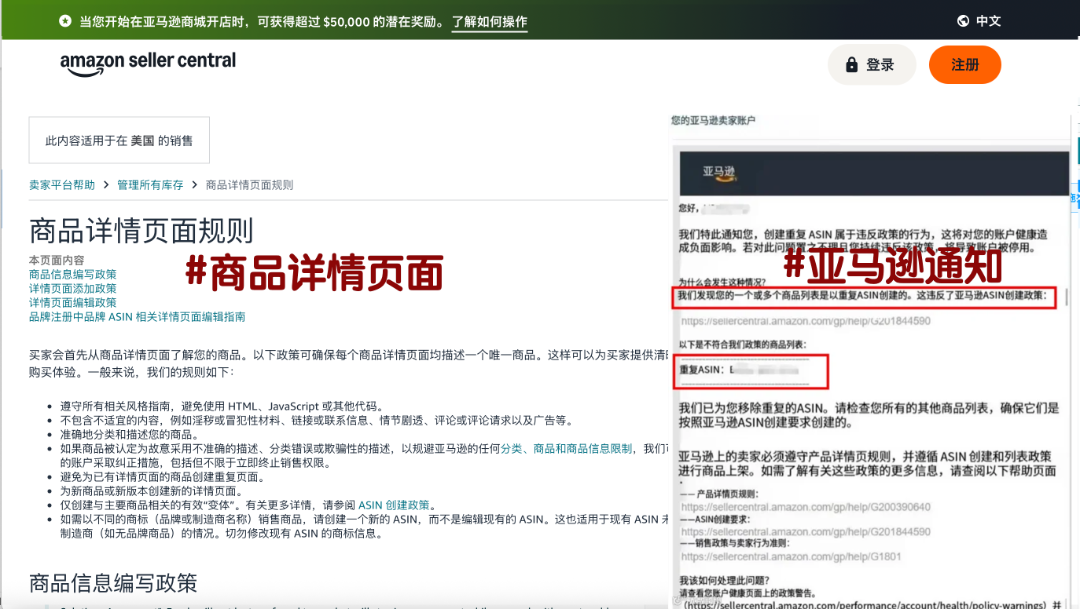
Task: Open the G201844590 help URL under the policy notice
Action: (x=805, y=321)
